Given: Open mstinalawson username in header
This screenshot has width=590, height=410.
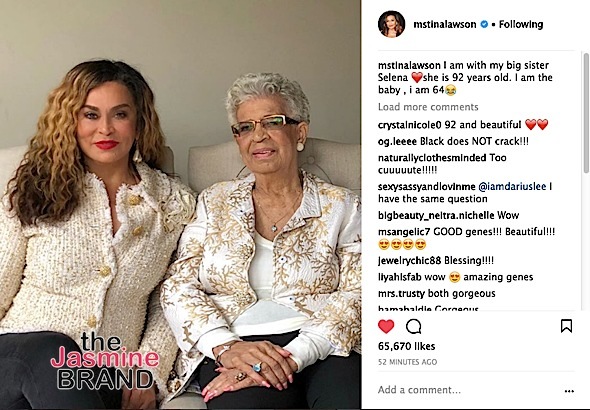Looking at the screenshot, I should (x=445, y=24).
